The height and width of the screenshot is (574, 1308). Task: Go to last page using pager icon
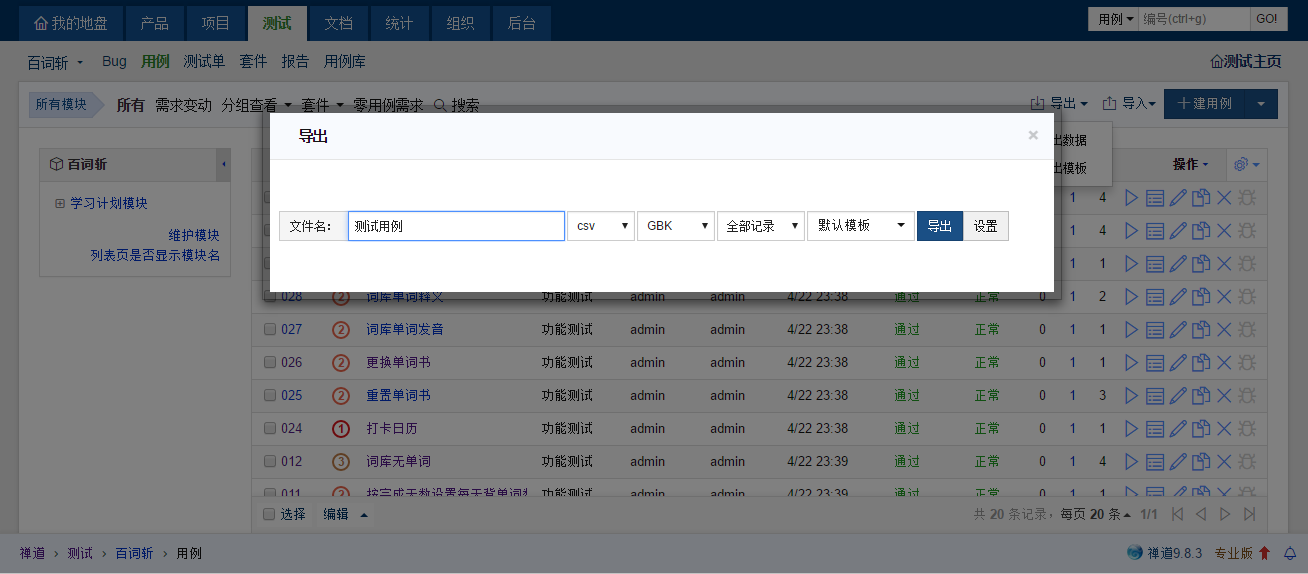click(1249, 514)
